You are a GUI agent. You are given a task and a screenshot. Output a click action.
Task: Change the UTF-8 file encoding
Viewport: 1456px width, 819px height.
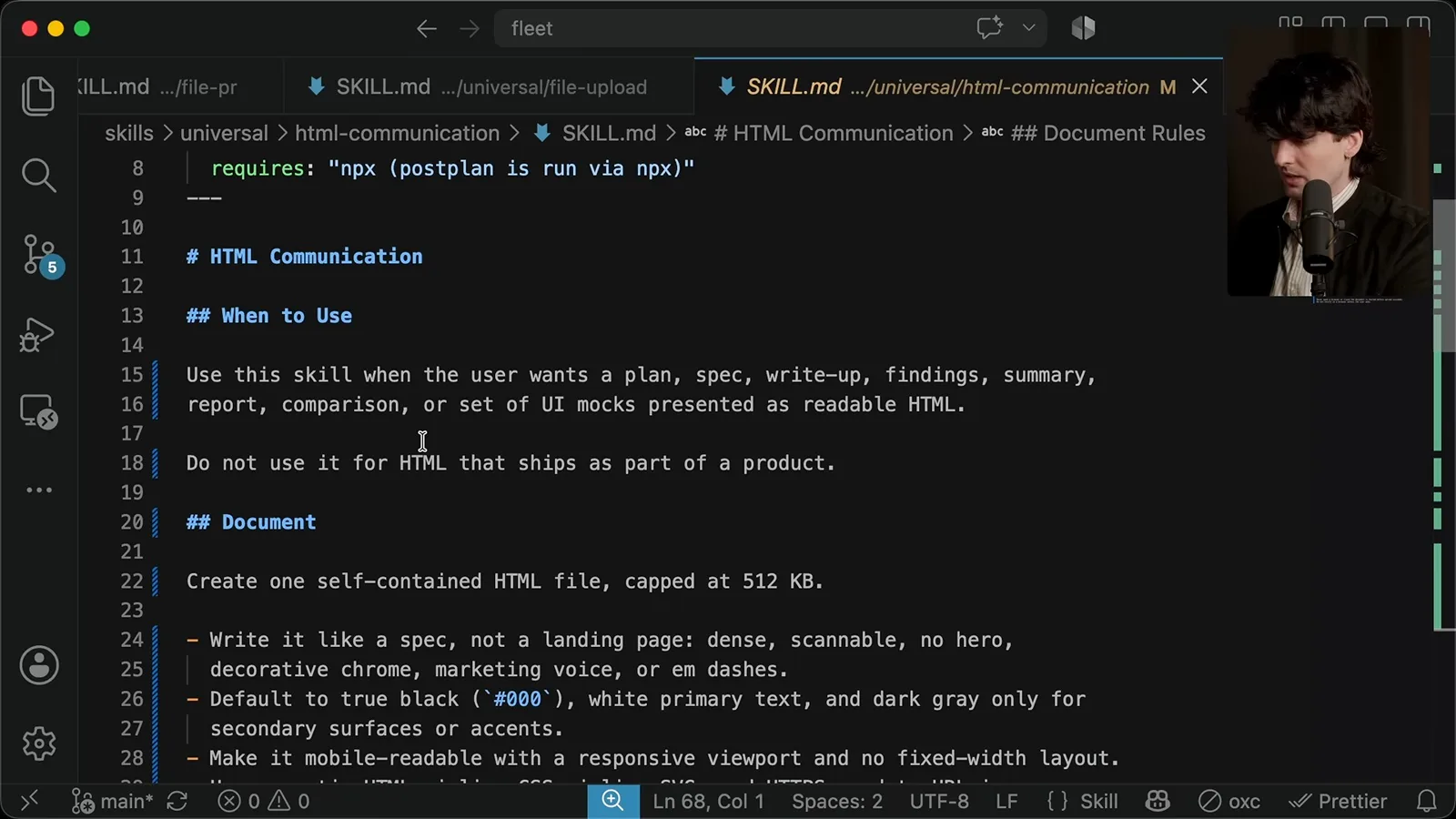939,802
